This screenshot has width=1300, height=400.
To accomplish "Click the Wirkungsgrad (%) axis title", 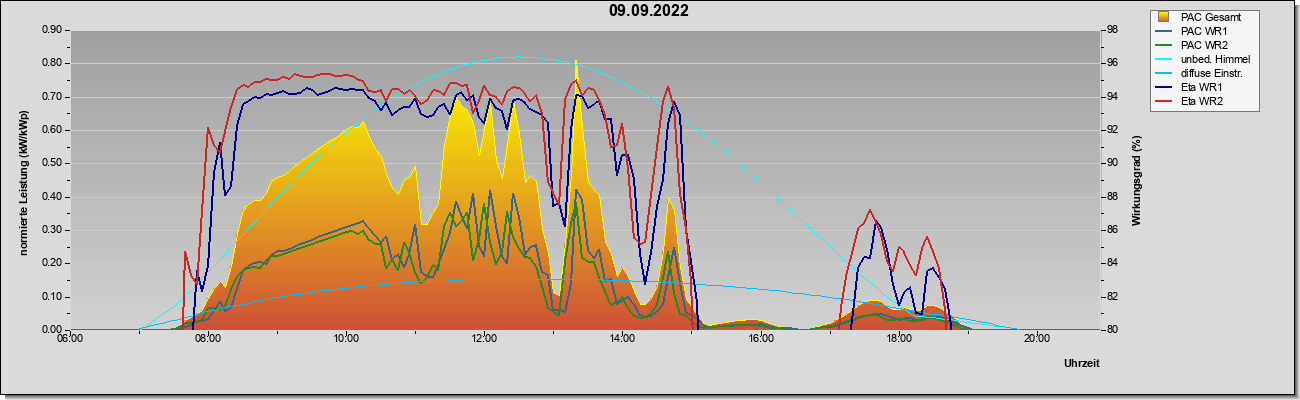I will 1137,180.
